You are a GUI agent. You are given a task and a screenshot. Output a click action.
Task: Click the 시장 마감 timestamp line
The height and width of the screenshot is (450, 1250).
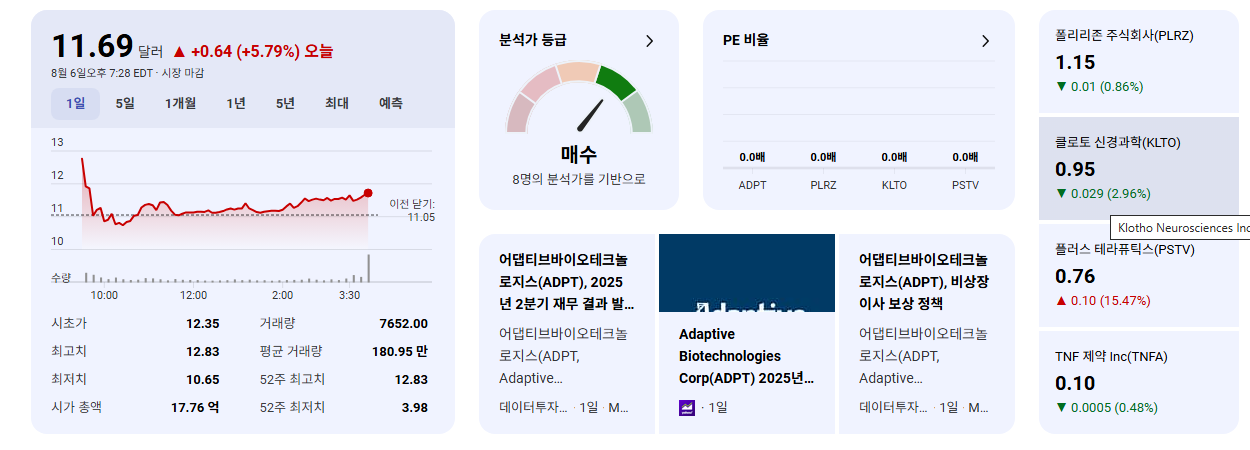(127, 73)
